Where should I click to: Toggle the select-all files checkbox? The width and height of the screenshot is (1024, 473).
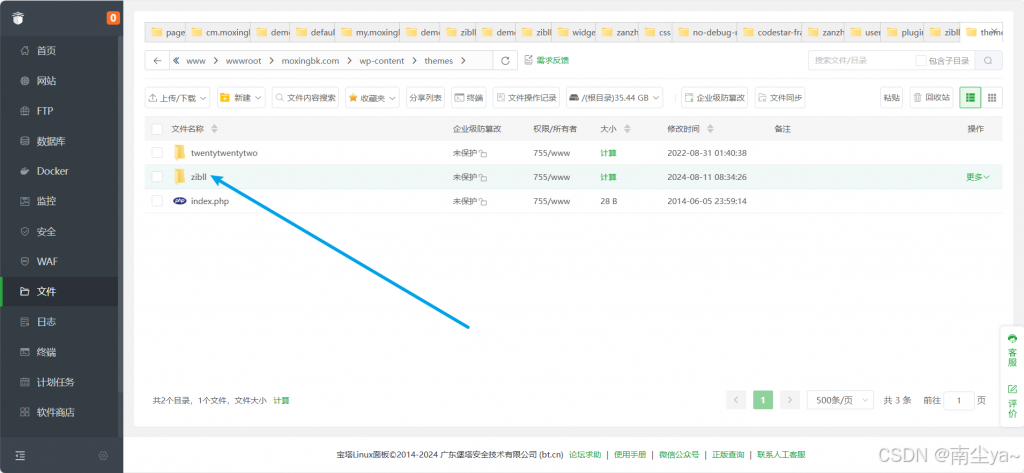pyautogui.click(x=157, y=129)
